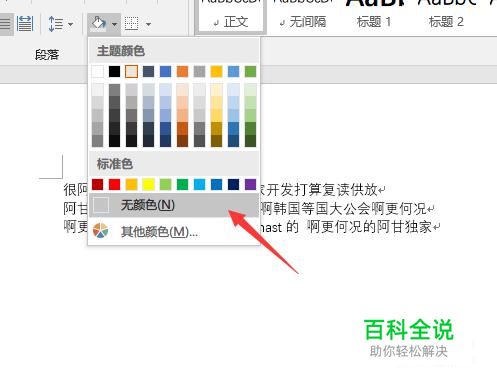Click document text 开发打算复读供放
Viewport: 497px width, 390px height.
click(x=322, y=189)
